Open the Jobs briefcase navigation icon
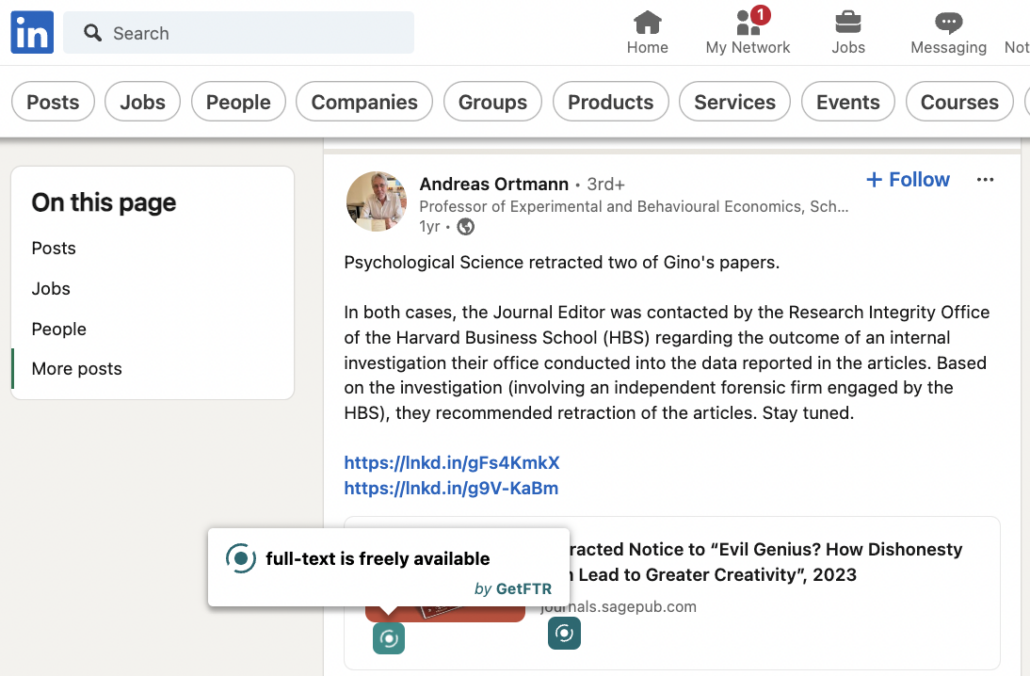The image size is (1030, 676). [x=848, y=33]
